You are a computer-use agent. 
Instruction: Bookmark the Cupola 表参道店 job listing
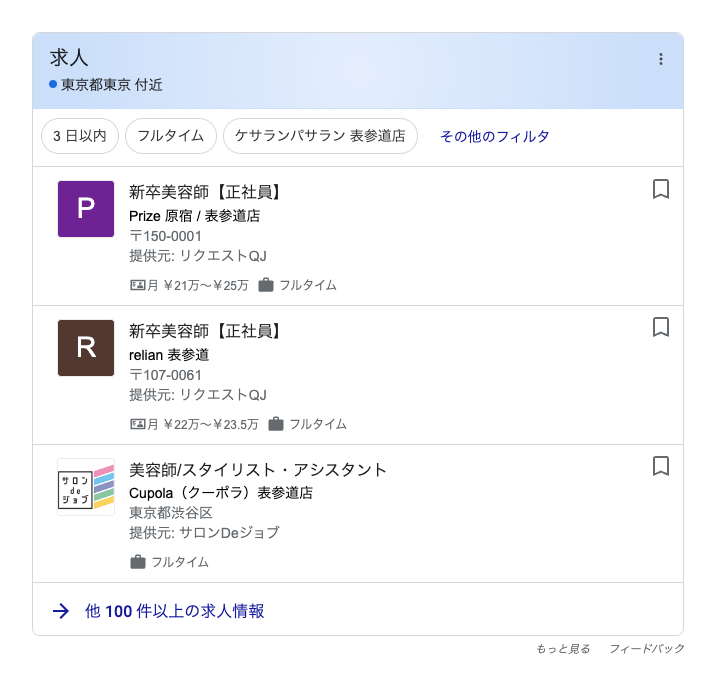660,466
